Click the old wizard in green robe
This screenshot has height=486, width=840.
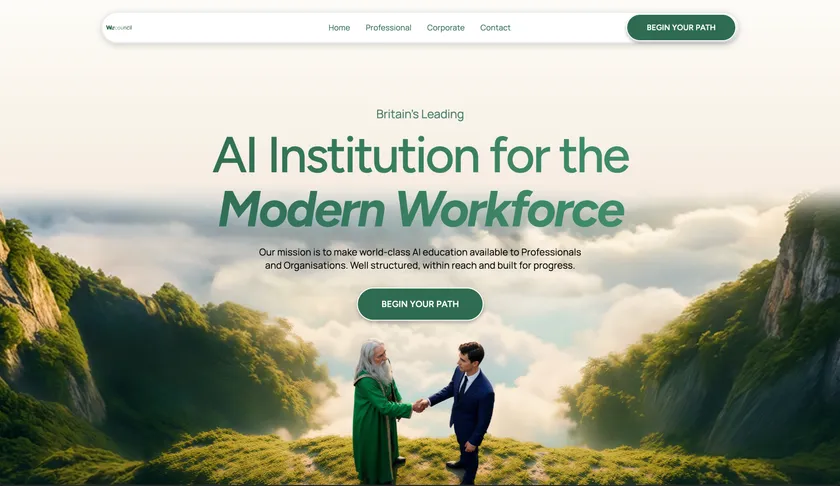[378, 412]
